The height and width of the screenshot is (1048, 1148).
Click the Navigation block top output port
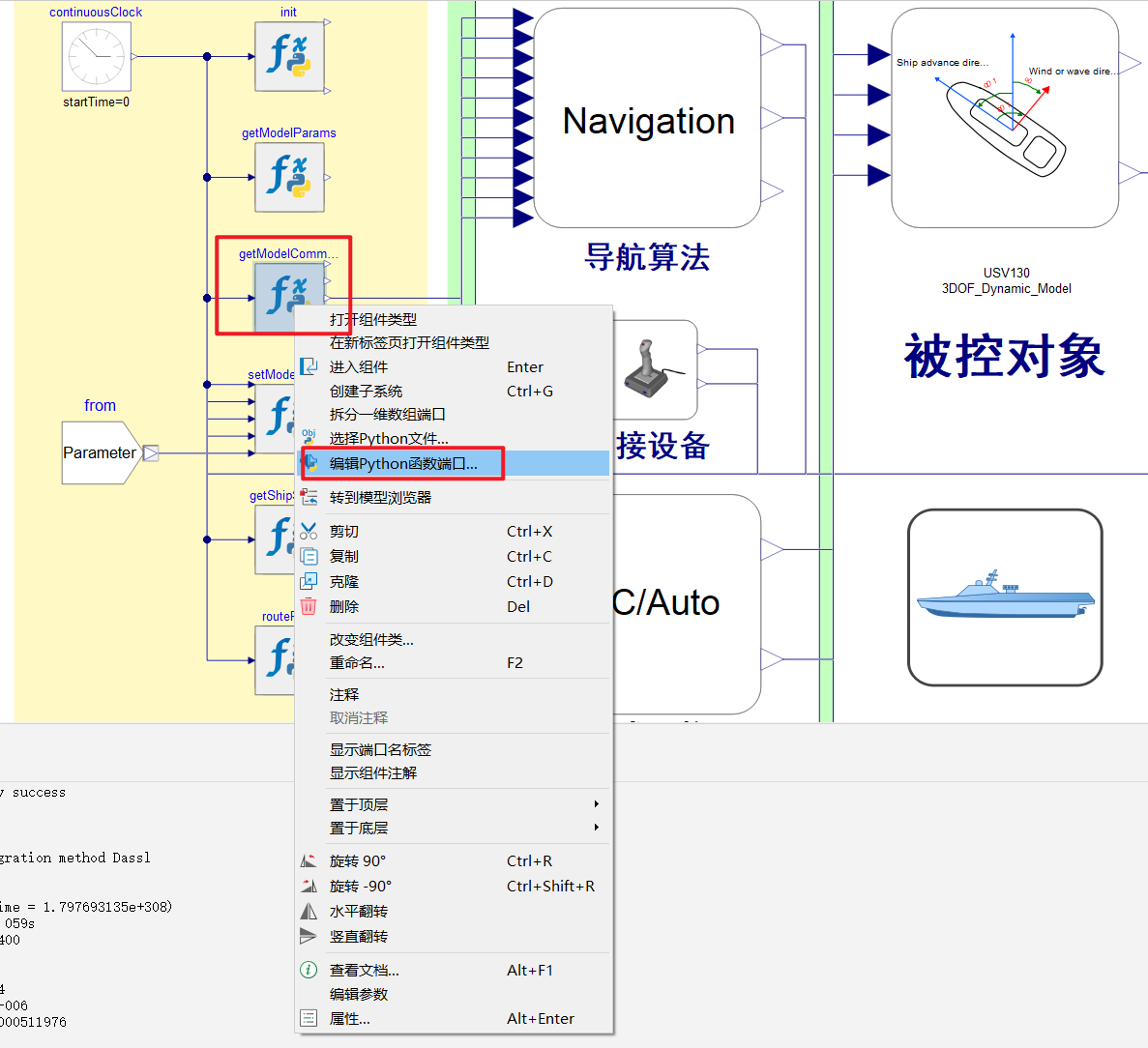(773, 44)
